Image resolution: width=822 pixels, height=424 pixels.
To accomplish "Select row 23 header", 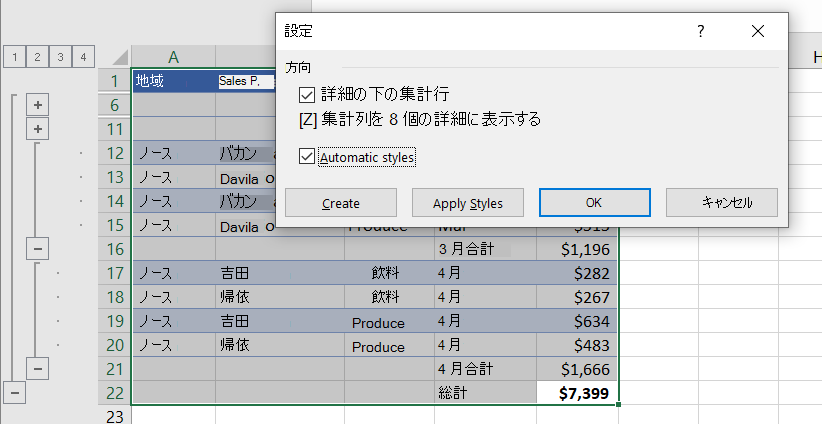I will (115, 416).
